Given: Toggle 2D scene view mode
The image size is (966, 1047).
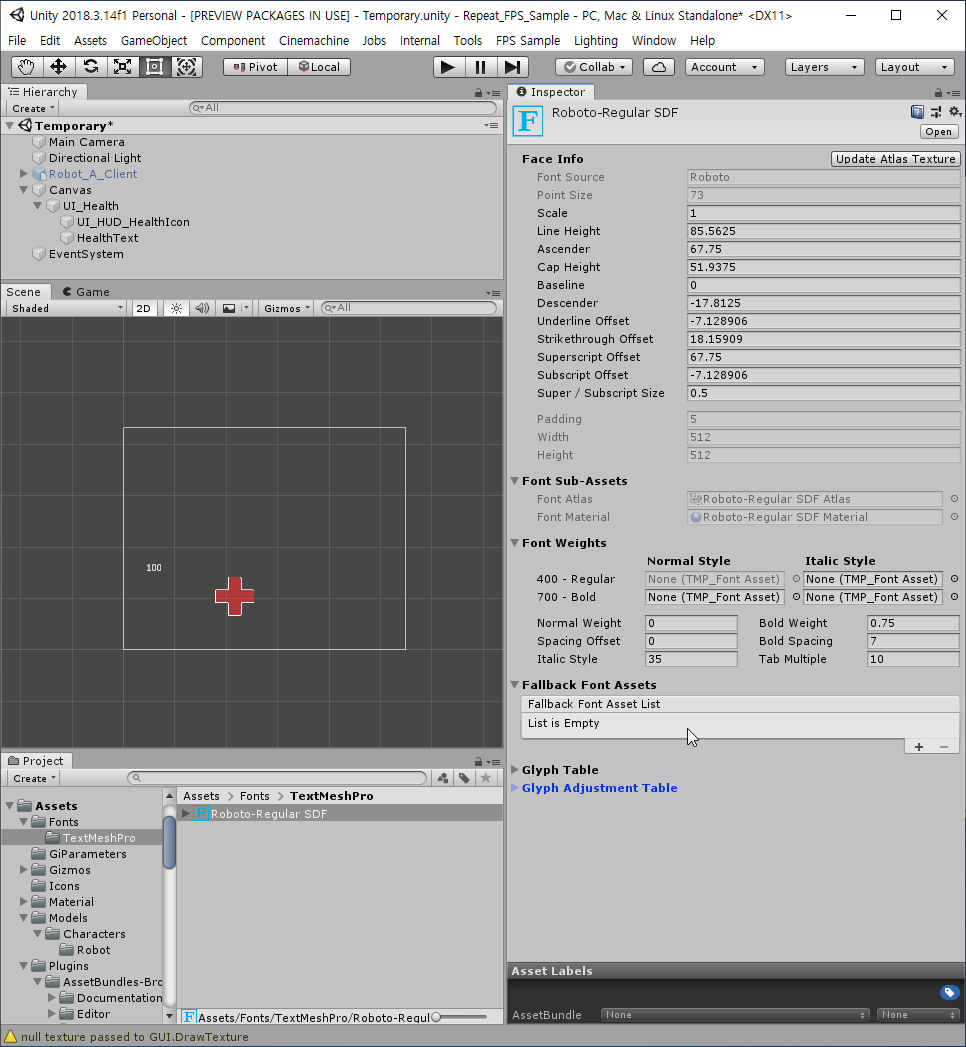Looking at the screenshot, I should (144, 308).
